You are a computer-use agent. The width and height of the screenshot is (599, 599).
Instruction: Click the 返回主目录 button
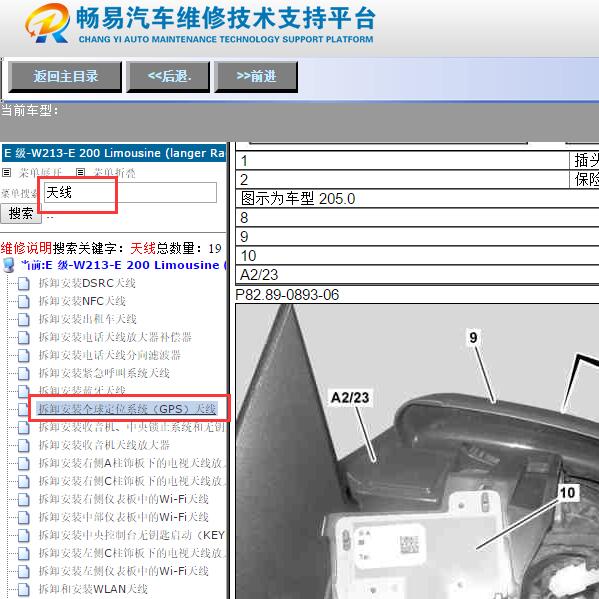click(65, 76)
